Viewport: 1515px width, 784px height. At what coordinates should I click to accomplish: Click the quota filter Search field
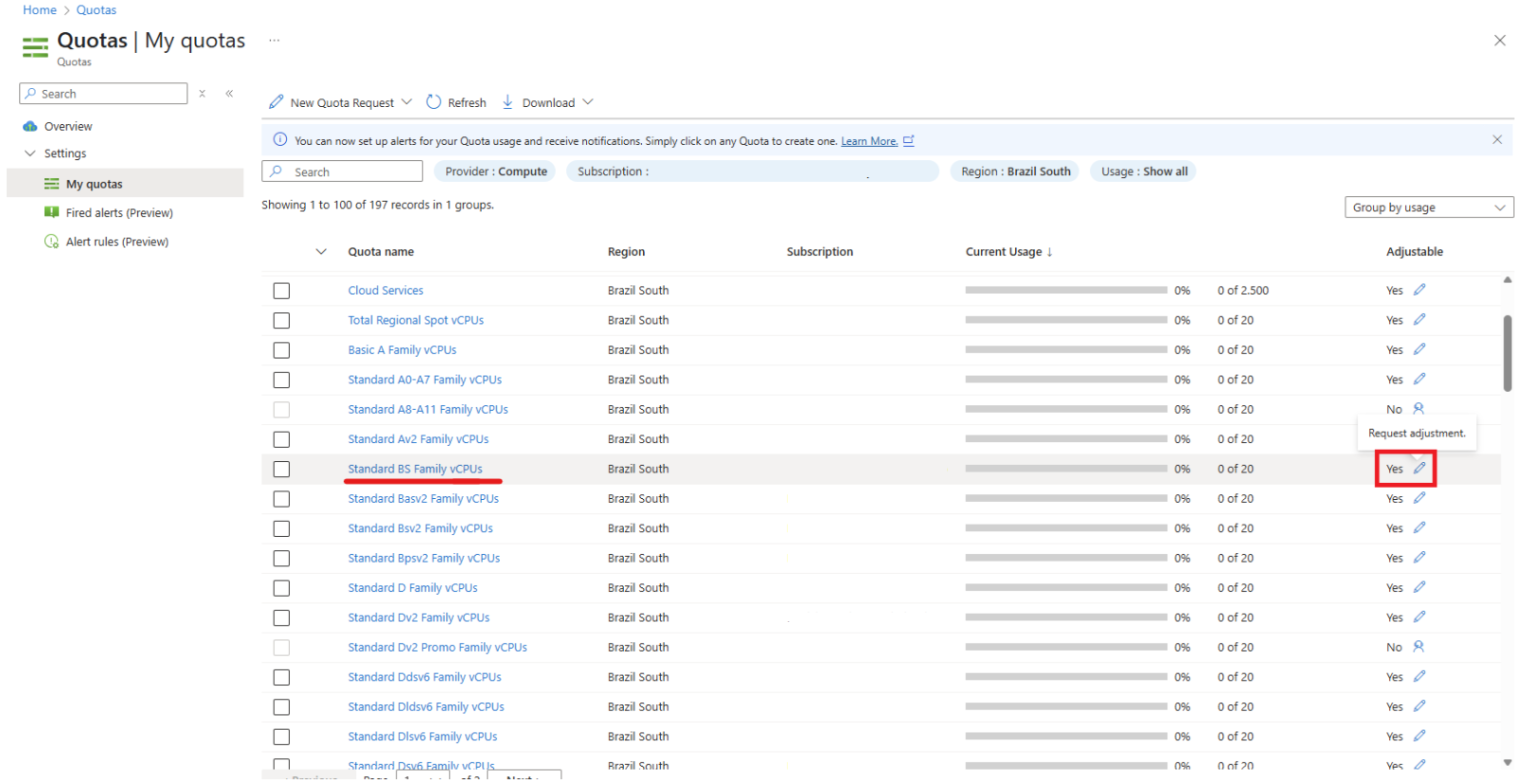click(x=343, y=171)
